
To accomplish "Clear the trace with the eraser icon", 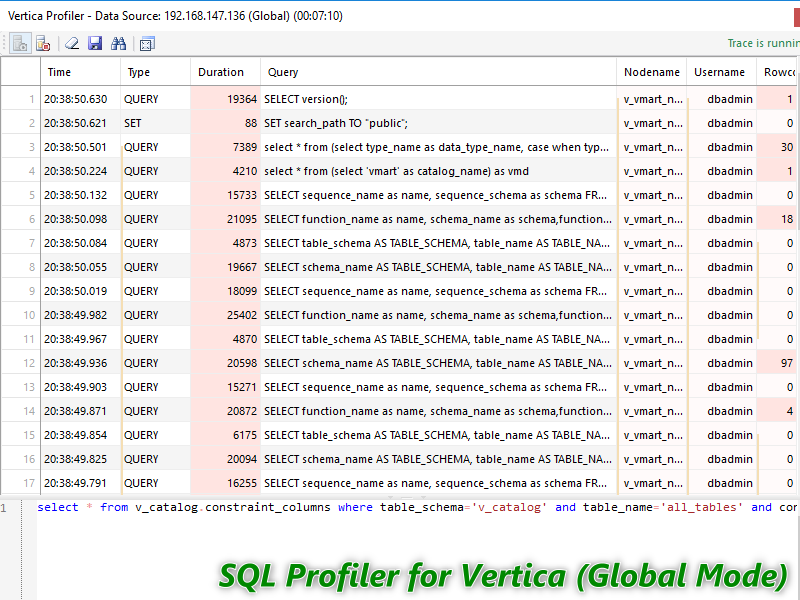I will [72, 44].
